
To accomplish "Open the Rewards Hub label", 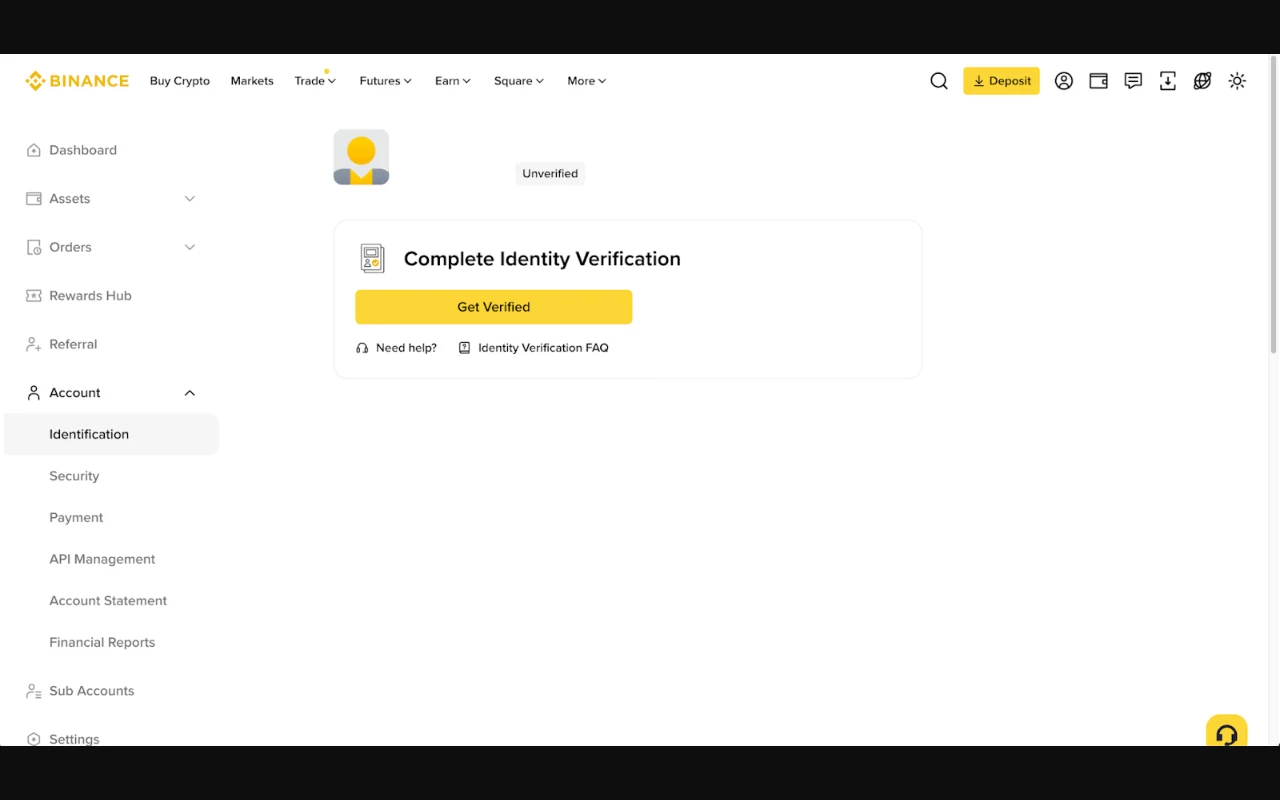I will 90,296.
